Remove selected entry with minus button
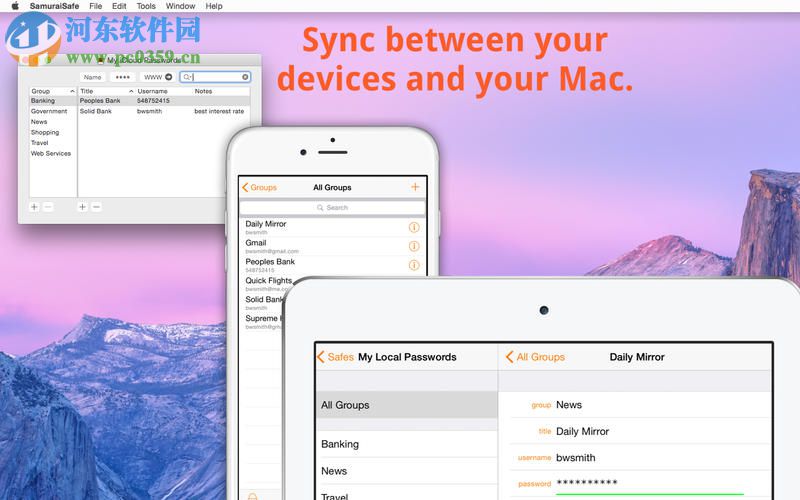This screenshot has width=800, height=500. coord(96,207)
